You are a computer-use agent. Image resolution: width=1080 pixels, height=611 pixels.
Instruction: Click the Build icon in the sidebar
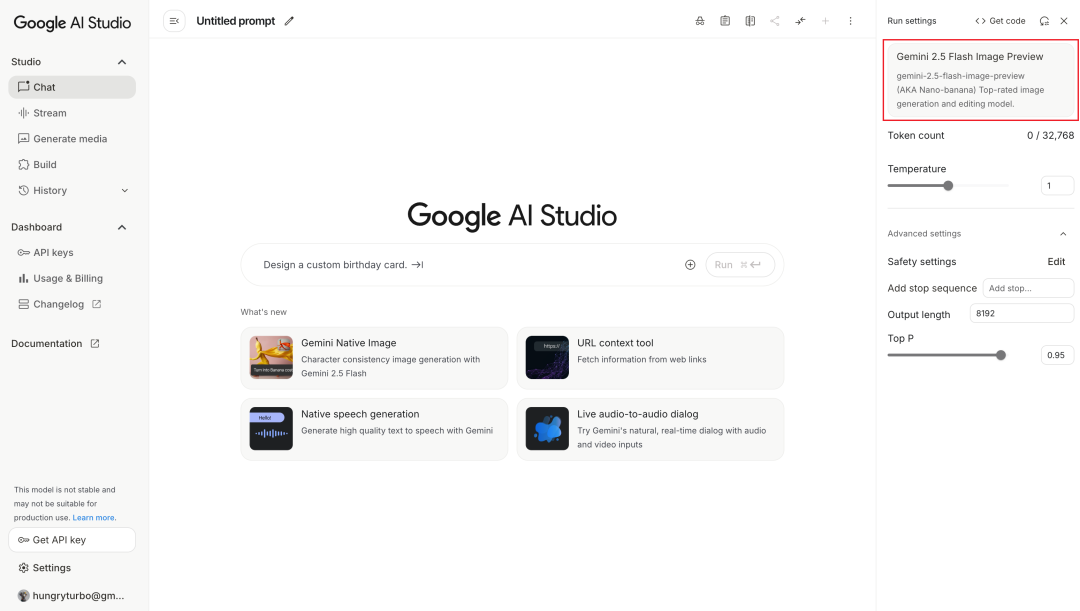coord(22,164)
